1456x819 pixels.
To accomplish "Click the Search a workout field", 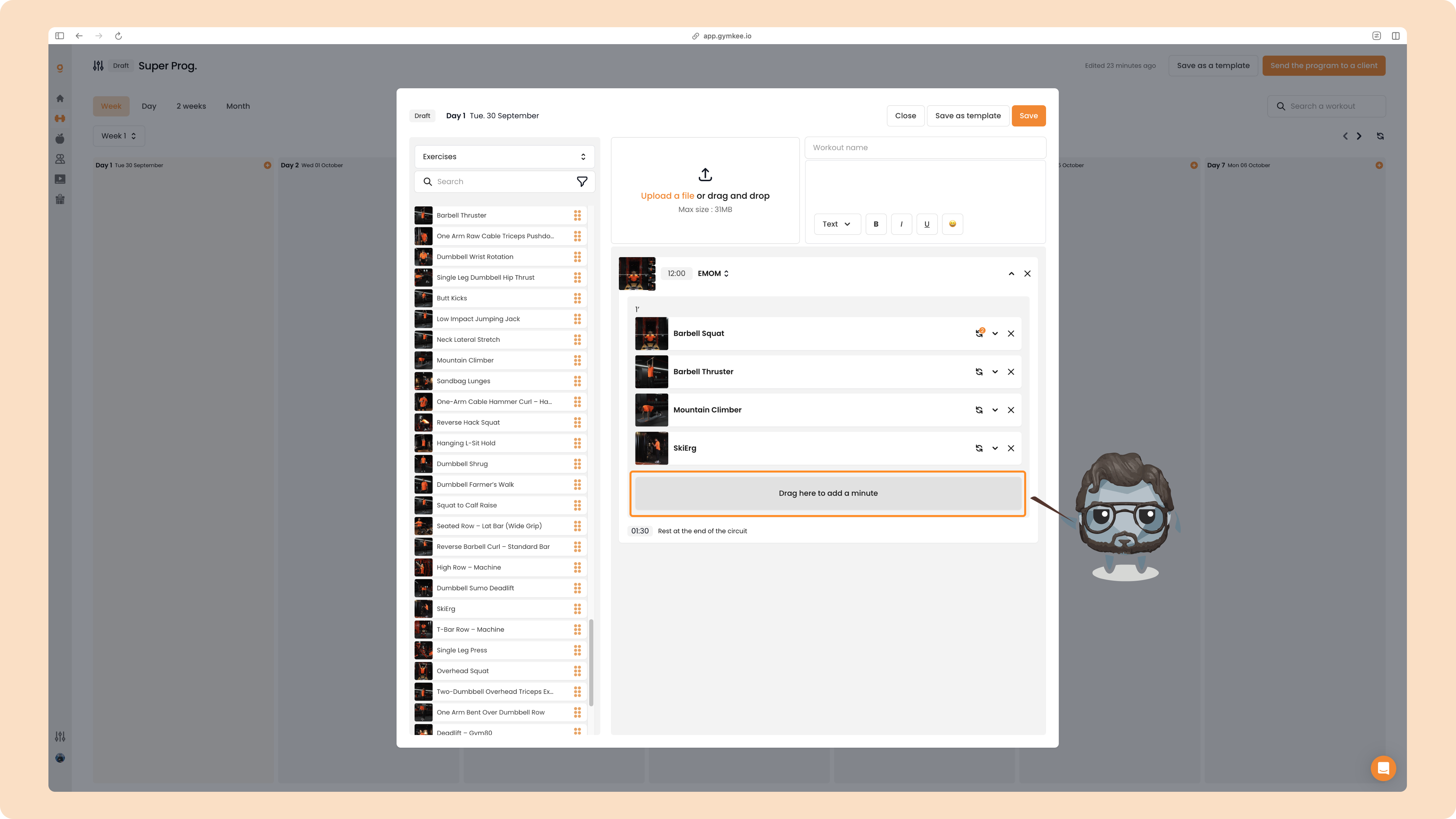I will [x=1326, y=106].
